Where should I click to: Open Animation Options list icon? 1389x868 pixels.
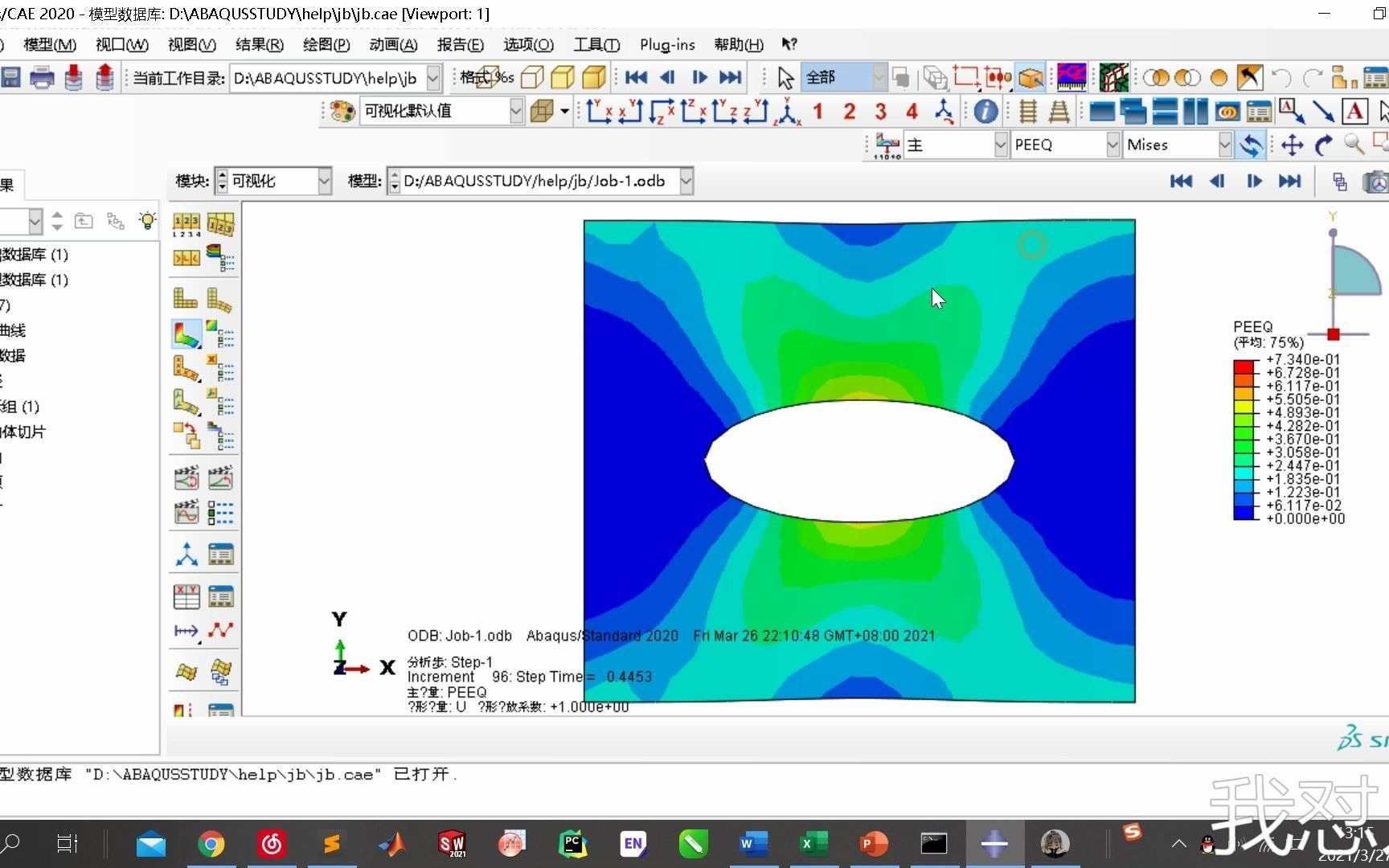(220, 512)
